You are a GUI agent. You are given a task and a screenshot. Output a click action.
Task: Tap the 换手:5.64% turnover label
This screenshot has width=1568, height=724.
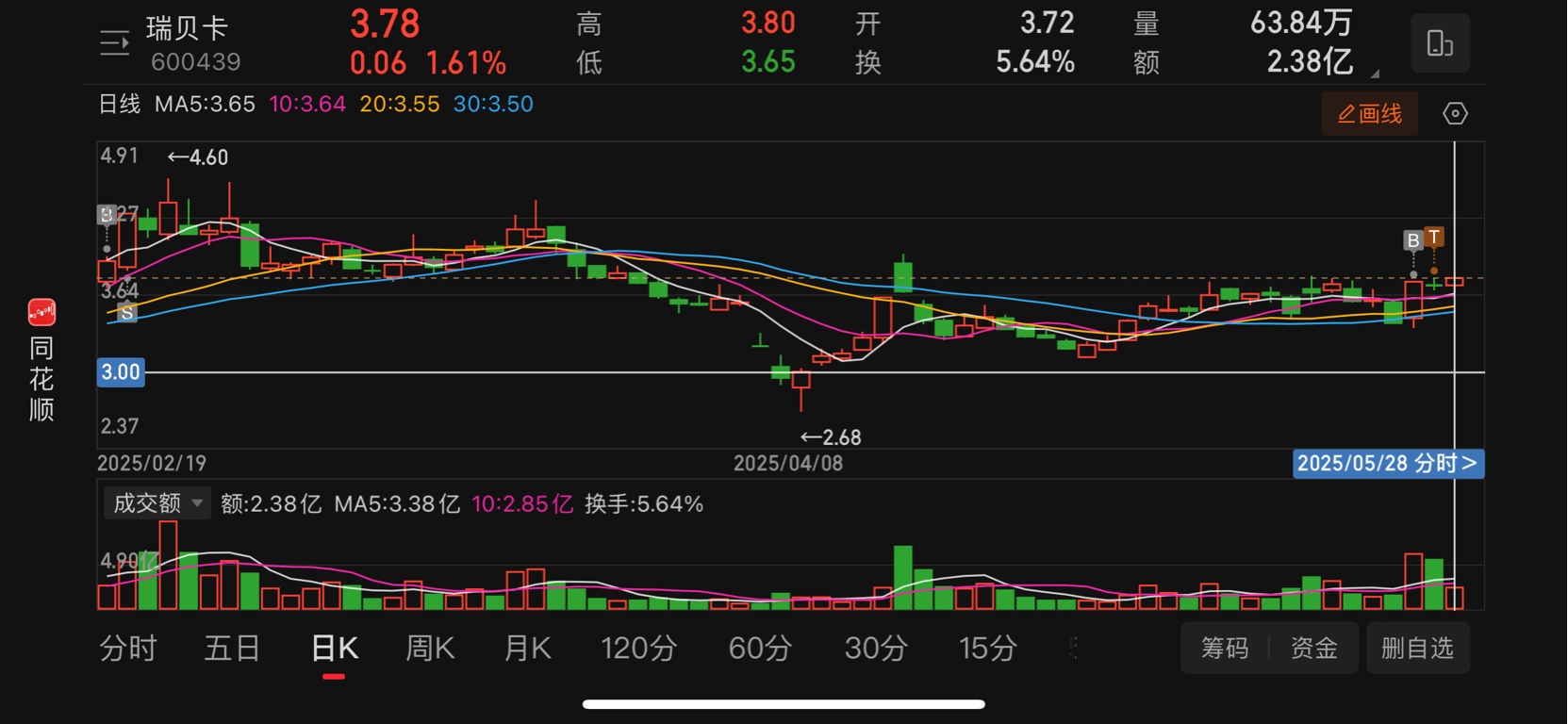(644, 504)
